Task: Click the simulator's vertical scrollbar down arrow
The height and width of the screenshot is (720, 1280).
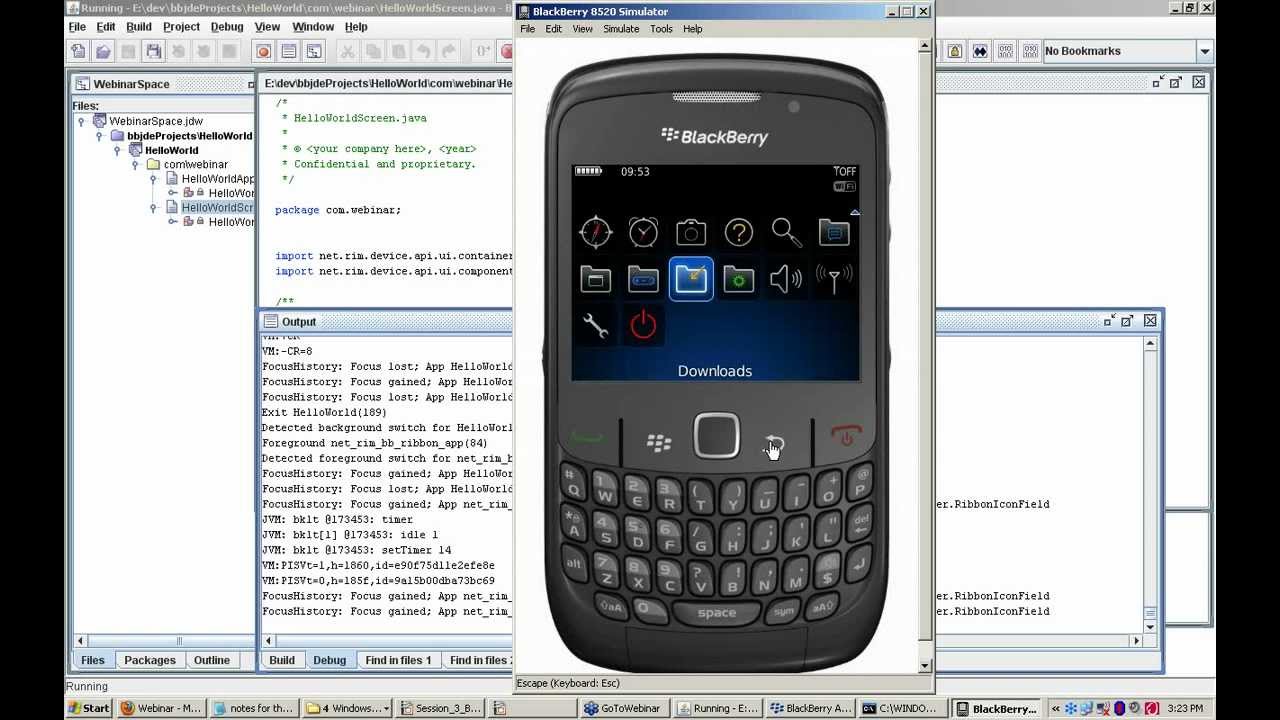Action: click(924, 665)
